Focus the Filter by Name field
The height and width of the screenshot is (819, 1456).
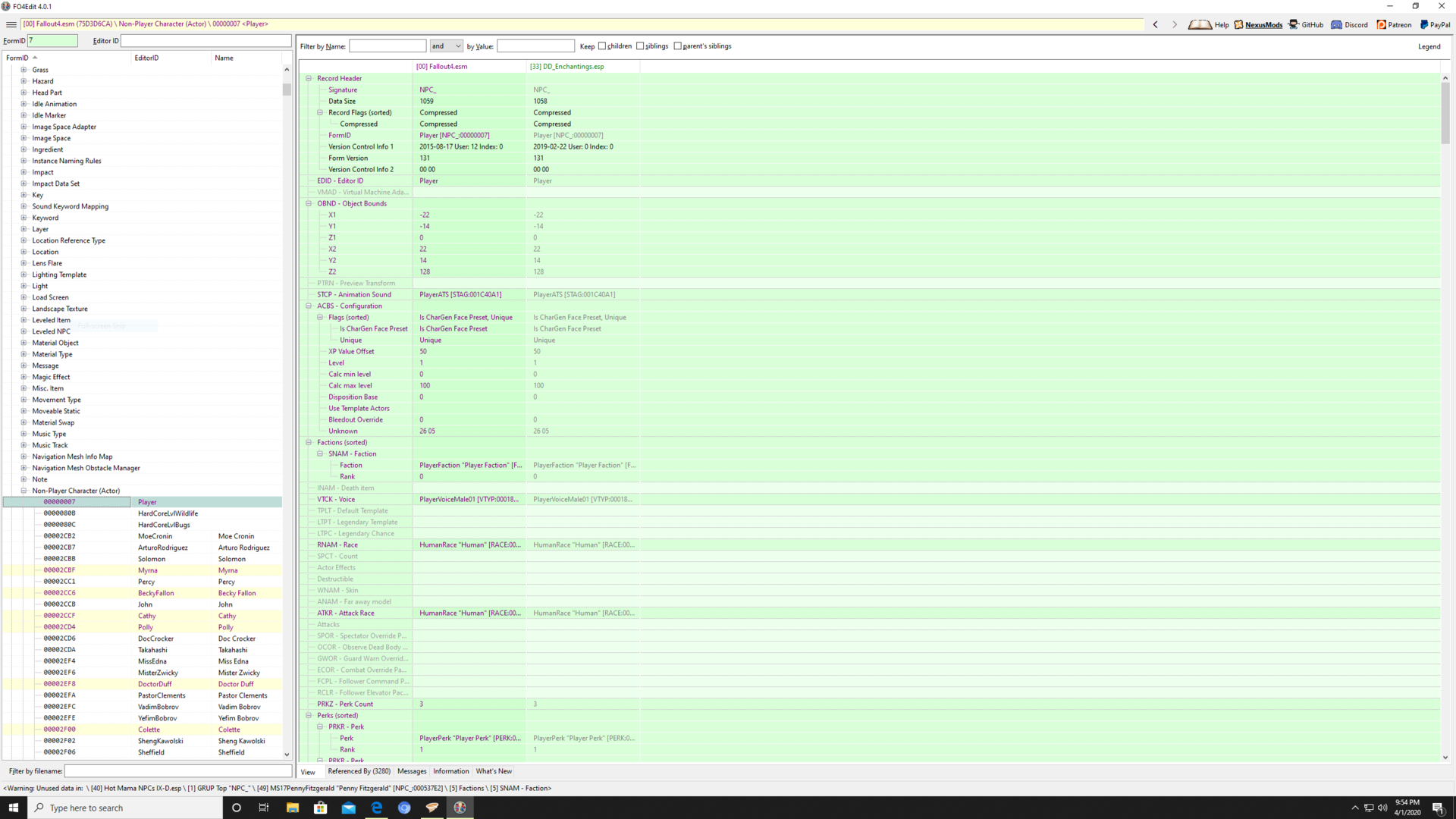(x=388, y=46)
